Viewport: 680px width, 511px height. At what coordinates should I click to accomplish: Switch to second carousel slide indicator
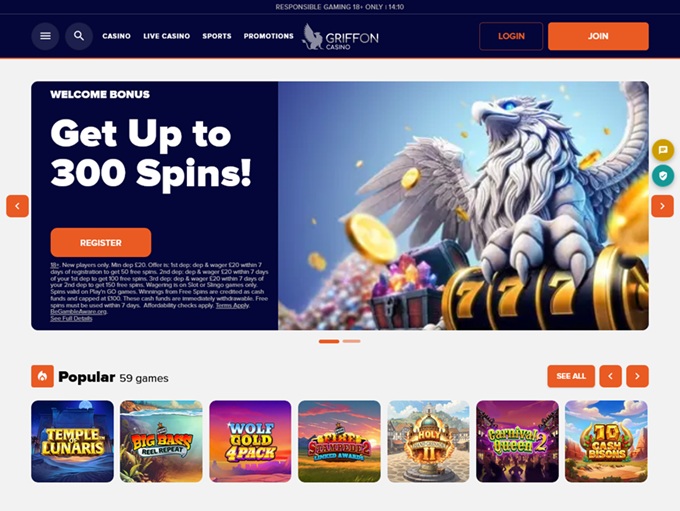pos(351,341)
